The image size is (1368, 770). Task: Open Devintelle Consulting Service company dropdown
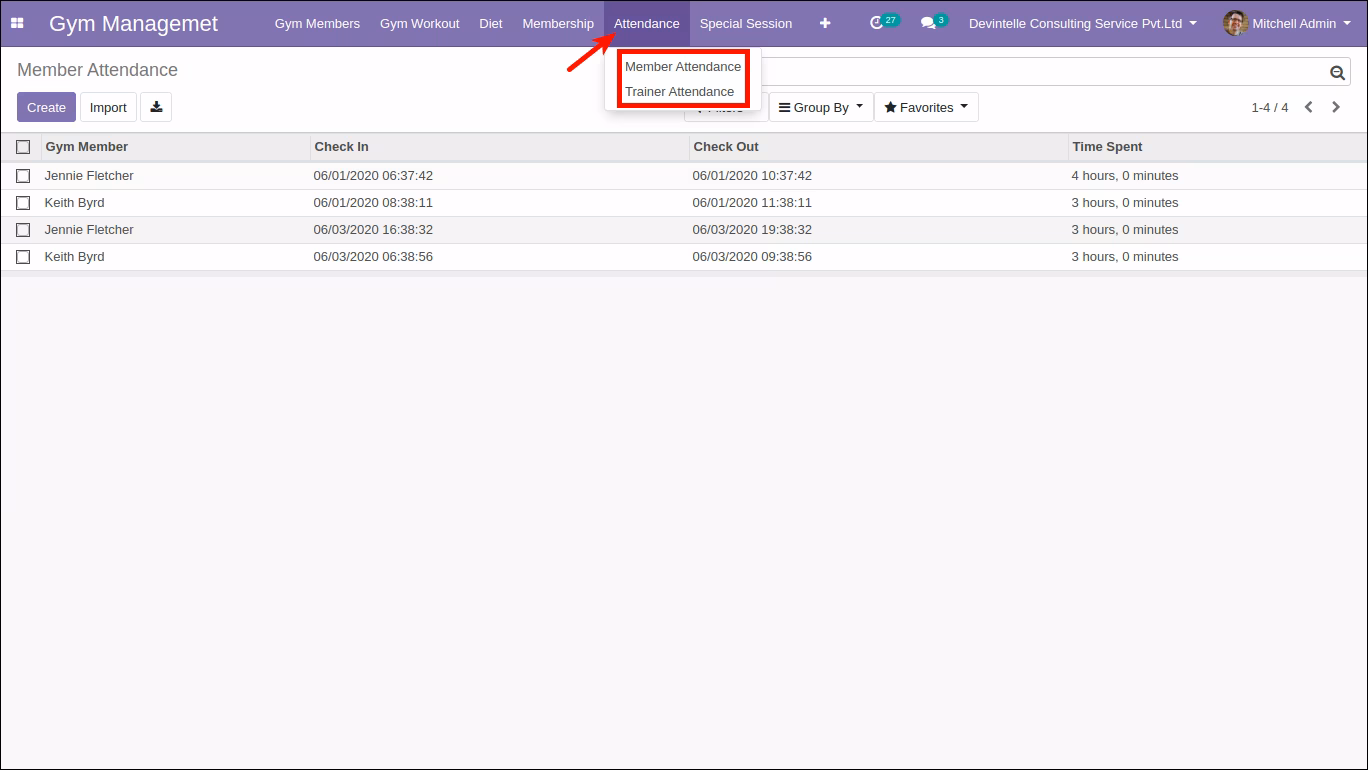point(1083,23)
